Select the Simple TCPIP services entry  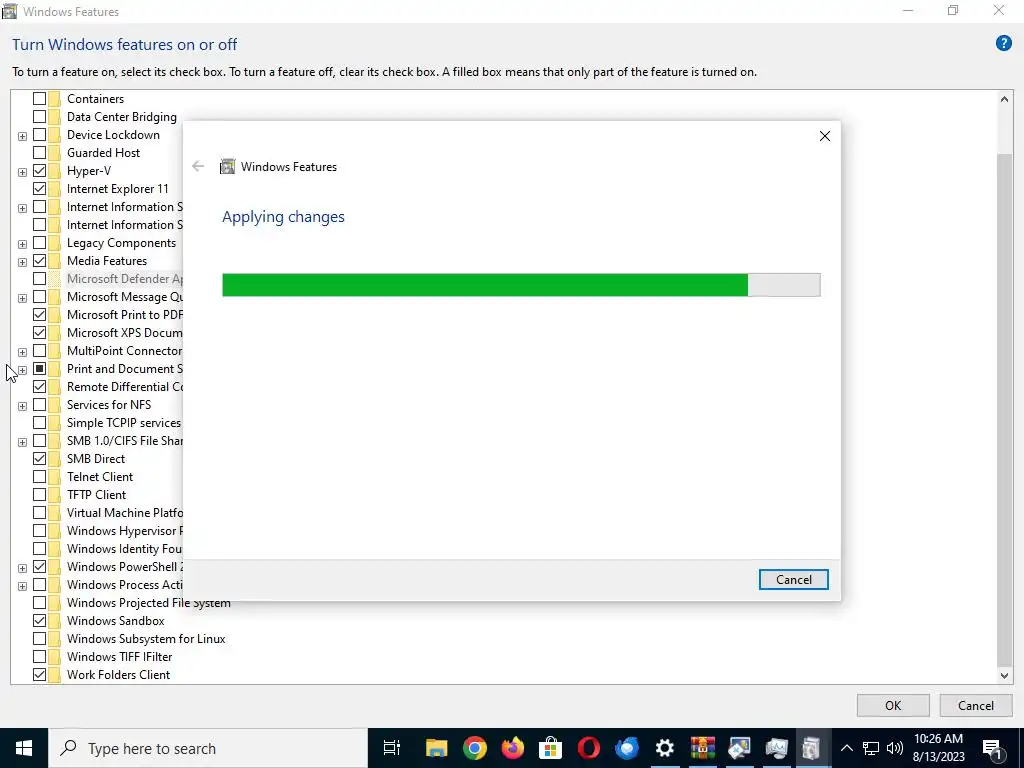tap(123, 423)
